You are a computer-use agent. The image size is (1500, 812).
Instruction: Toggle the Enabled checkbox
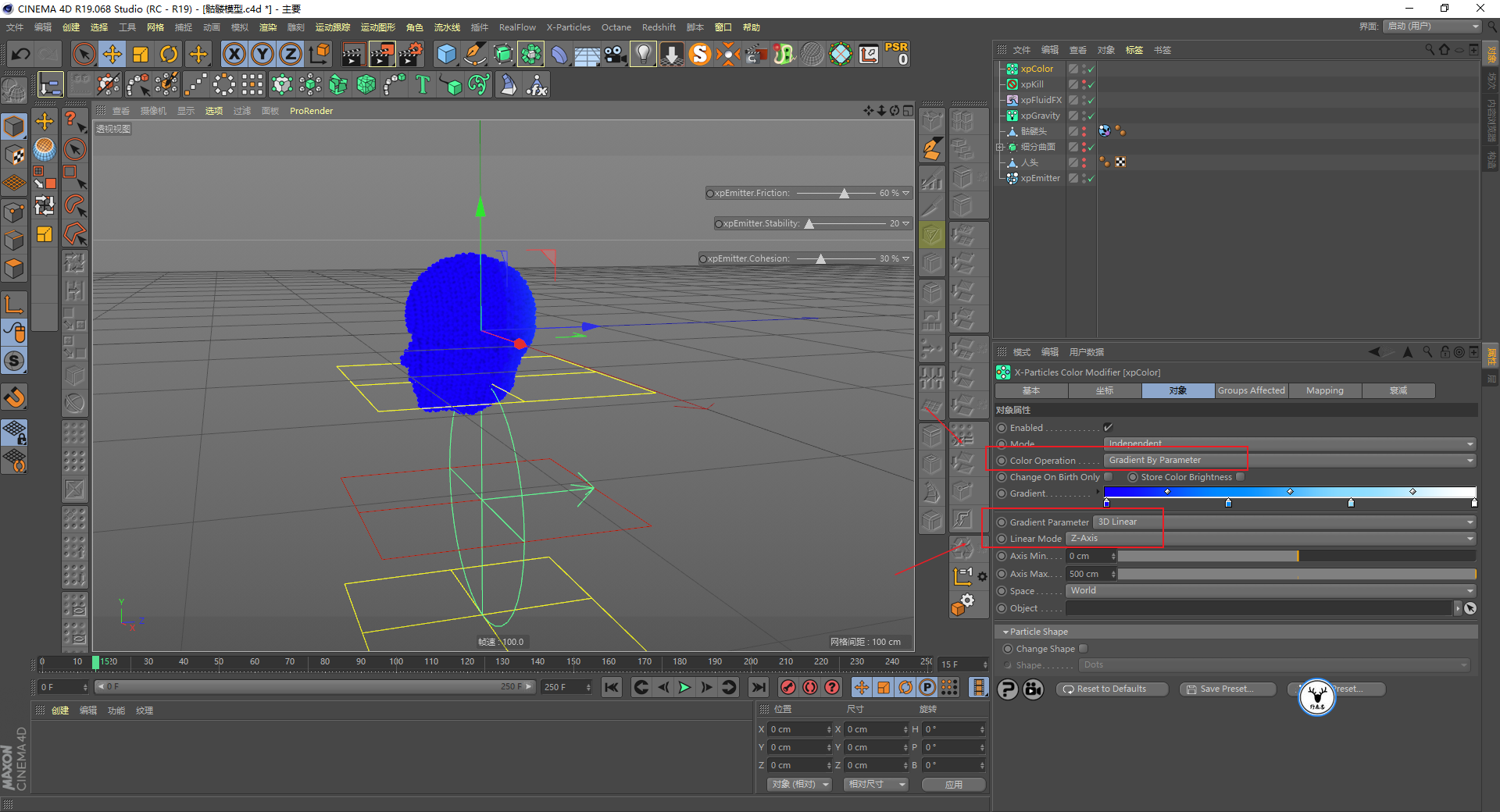click(1108, 427)
